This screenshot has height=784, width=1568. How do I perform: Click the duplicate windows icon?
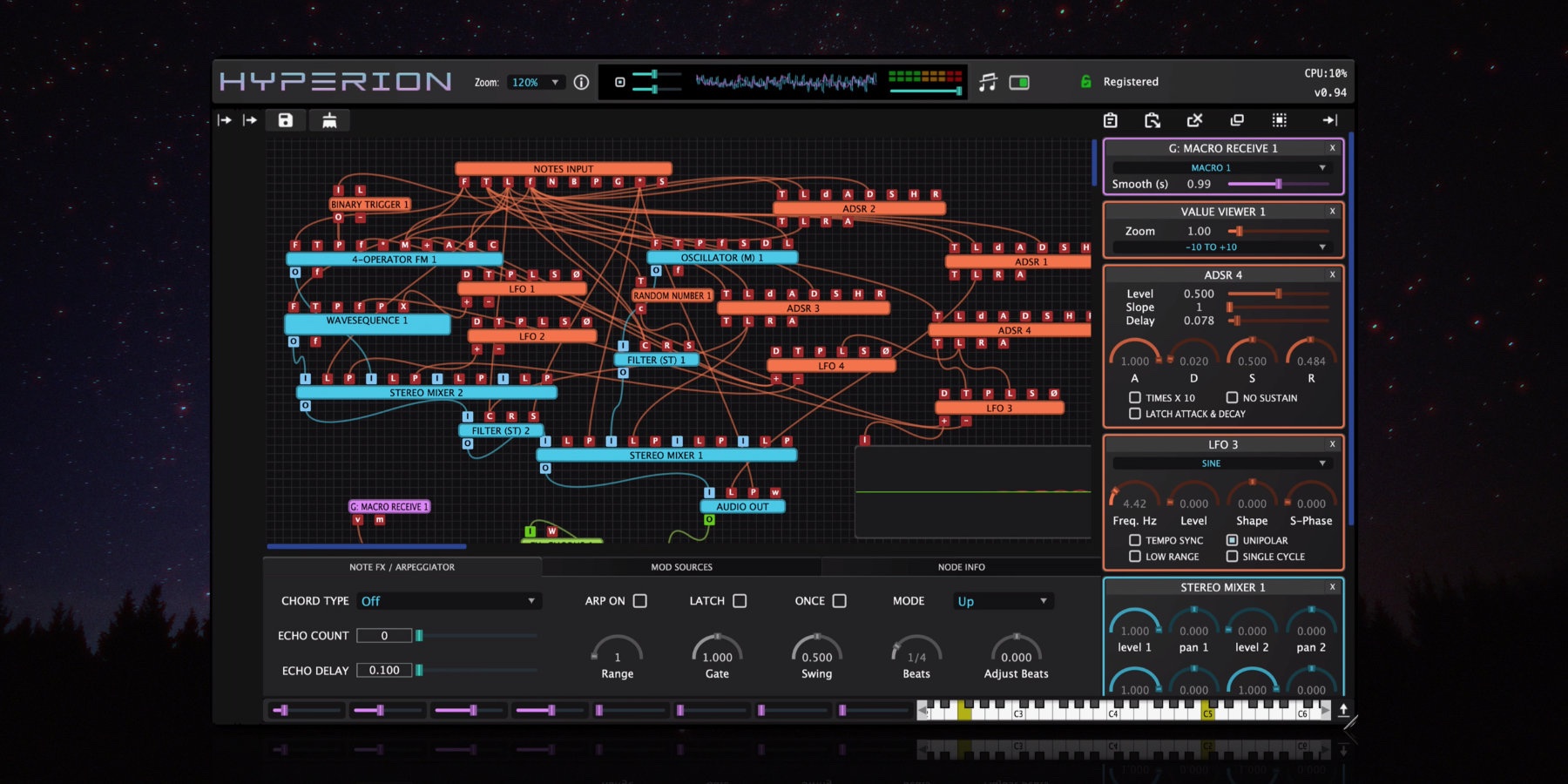(1236, 120)
